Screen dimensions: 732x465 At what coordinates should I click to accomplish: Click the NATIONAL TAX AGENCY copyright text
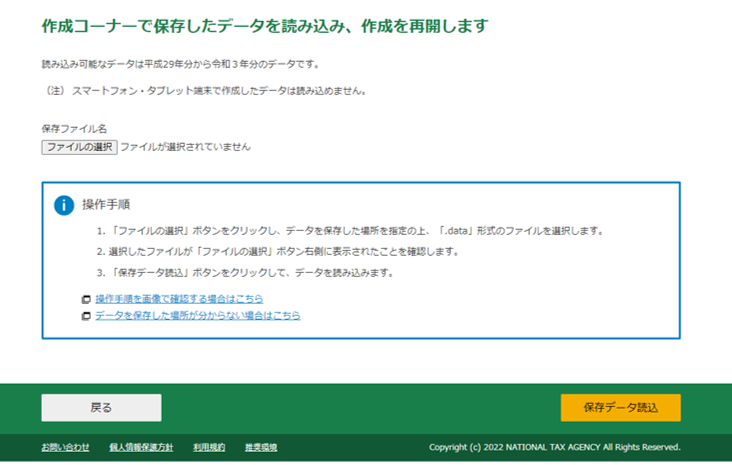pyautogui.click(x=554, y=447)
